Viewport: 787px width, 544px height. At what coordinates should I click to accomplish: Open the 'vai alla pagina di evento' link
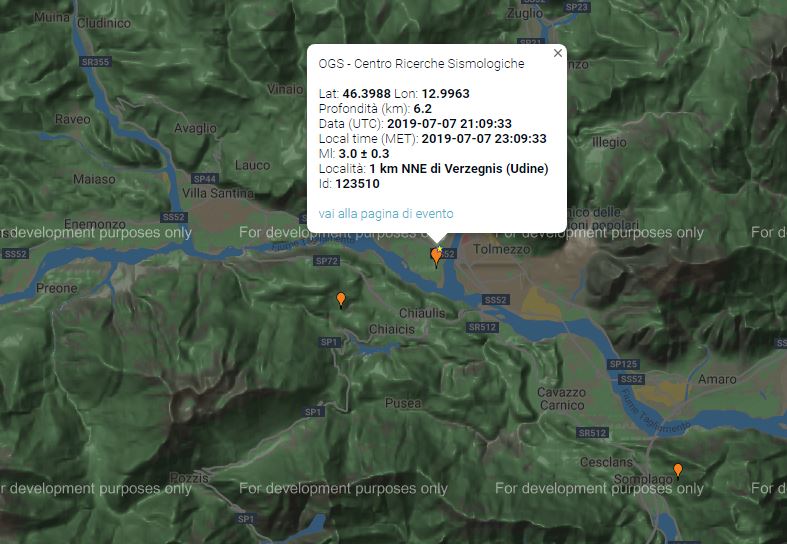(386, 214)
